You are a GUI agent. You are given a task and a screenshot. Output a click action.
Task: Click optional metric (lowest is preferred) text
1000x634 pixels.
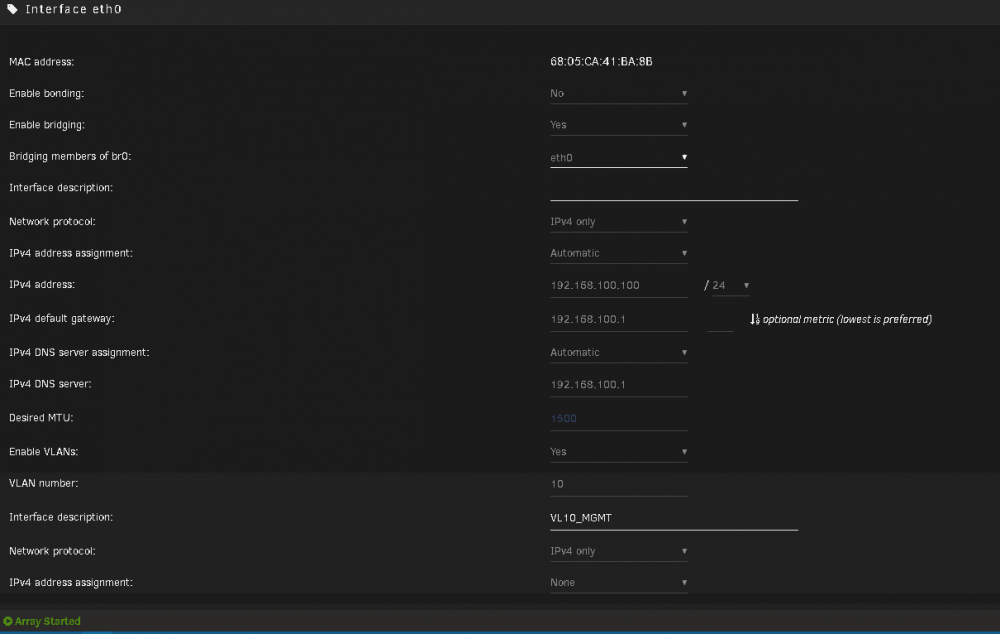click(x=847, y=319)
